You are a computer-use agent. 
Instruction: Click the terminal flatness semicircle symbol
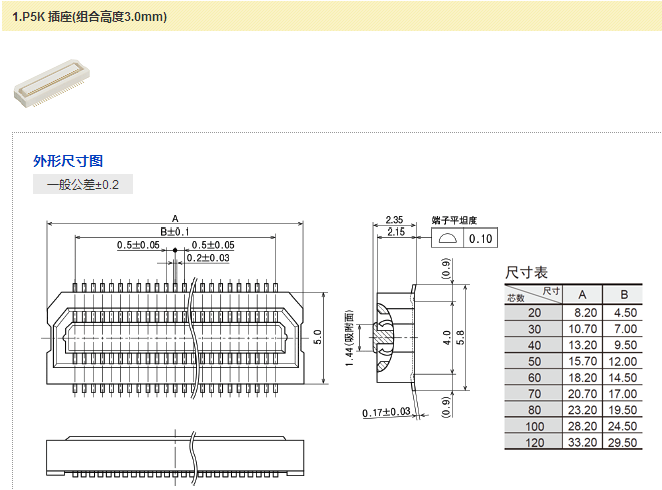(449, 238)
